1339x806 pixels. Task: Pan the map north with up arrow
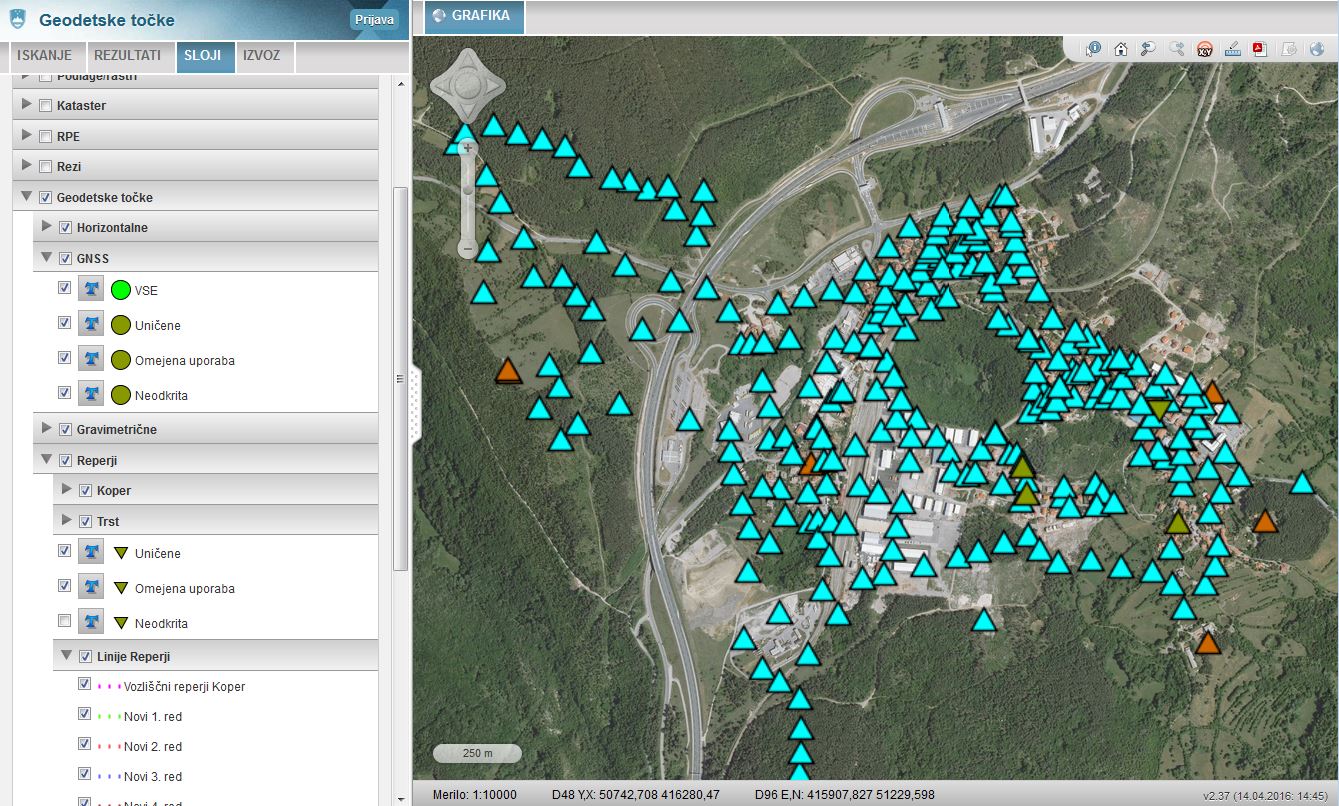[468, 61]
